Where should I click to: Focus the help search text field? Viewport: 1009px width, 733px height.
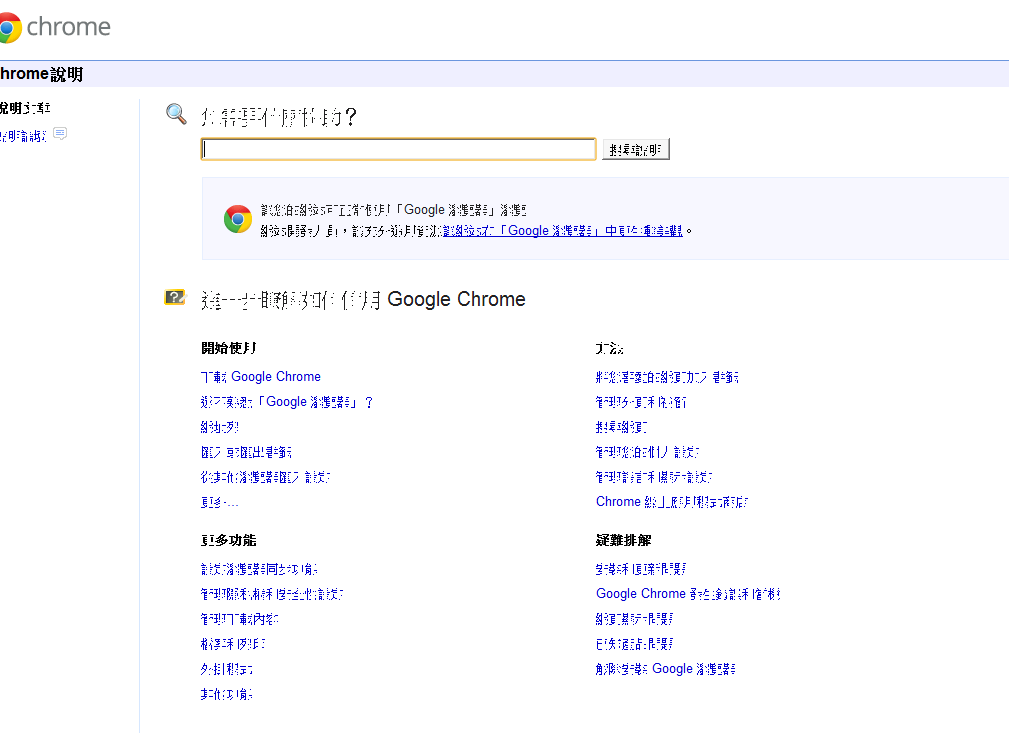[398, 149]
